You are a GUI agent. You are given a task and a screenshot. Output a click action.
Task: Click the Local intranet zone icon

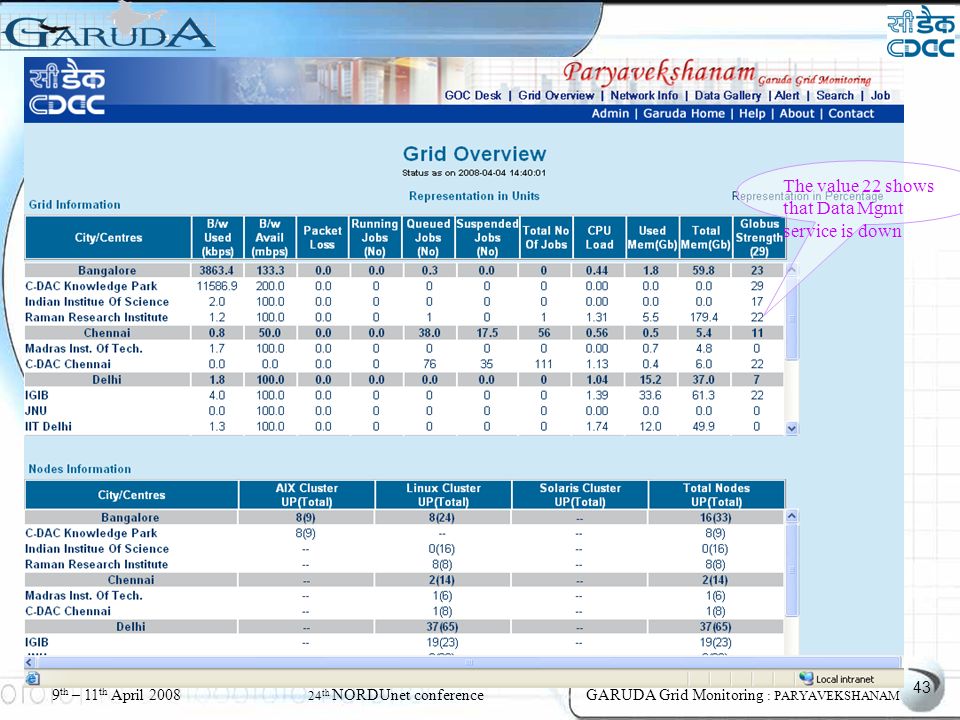pyautogui.click(x=806, y=678)
